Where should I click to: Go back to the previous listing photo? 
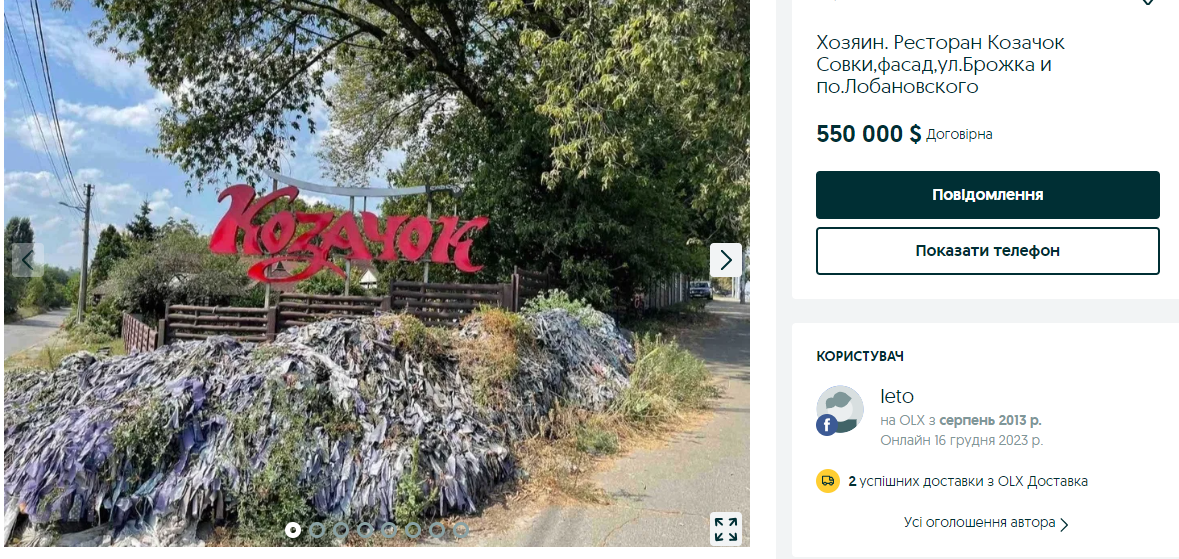click(x=27, y=260)
